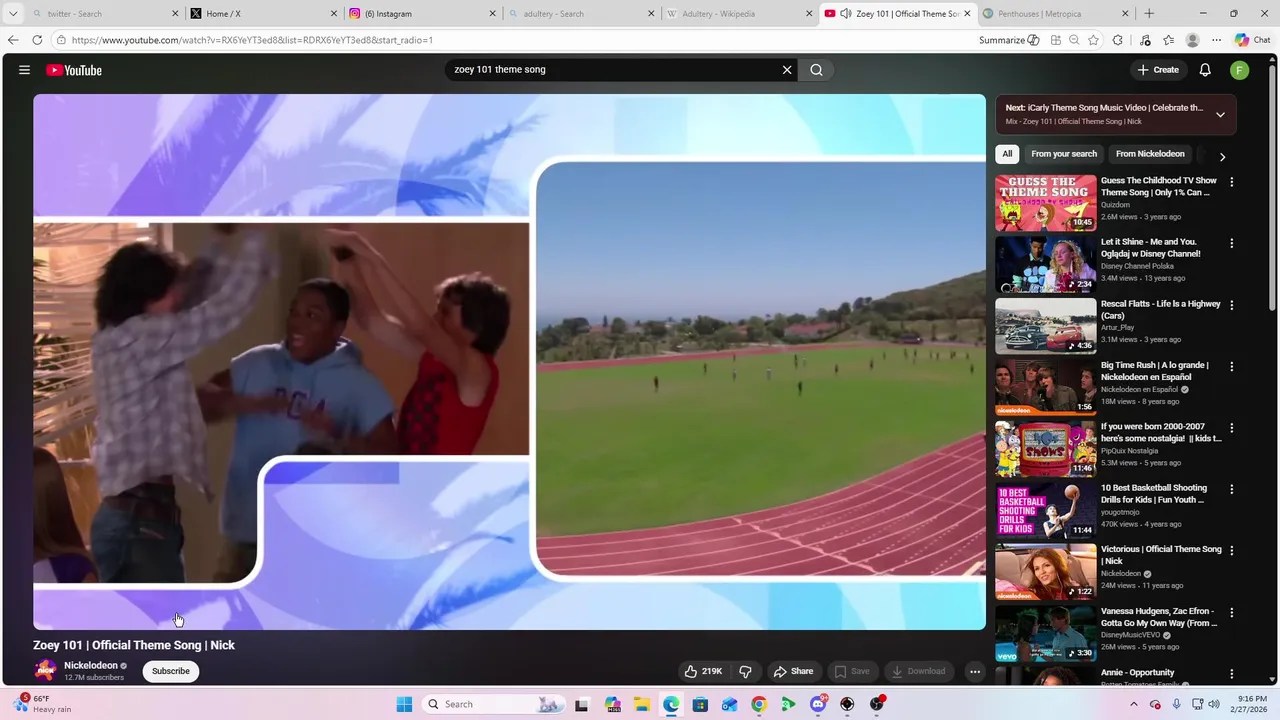The image size is (1280, 720).
Task: Click the YouTube search magnifier button
Action: pos(817,70)
